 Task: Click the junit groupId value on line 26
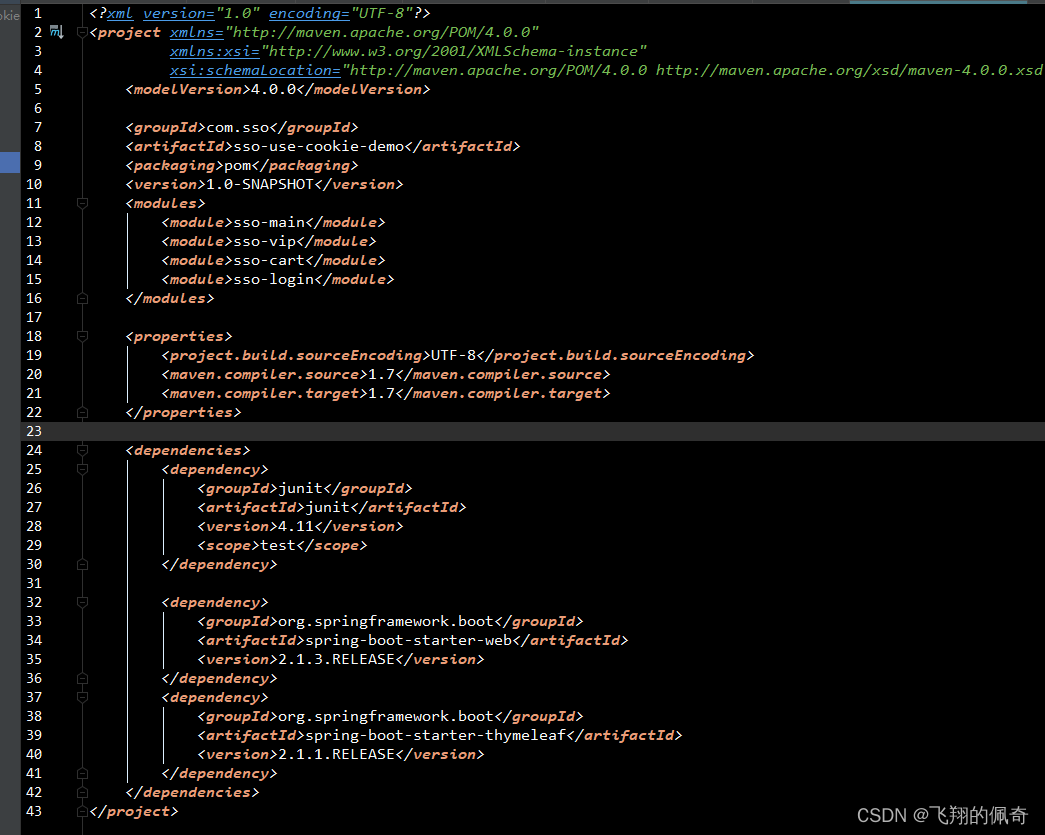click(301, 488)
